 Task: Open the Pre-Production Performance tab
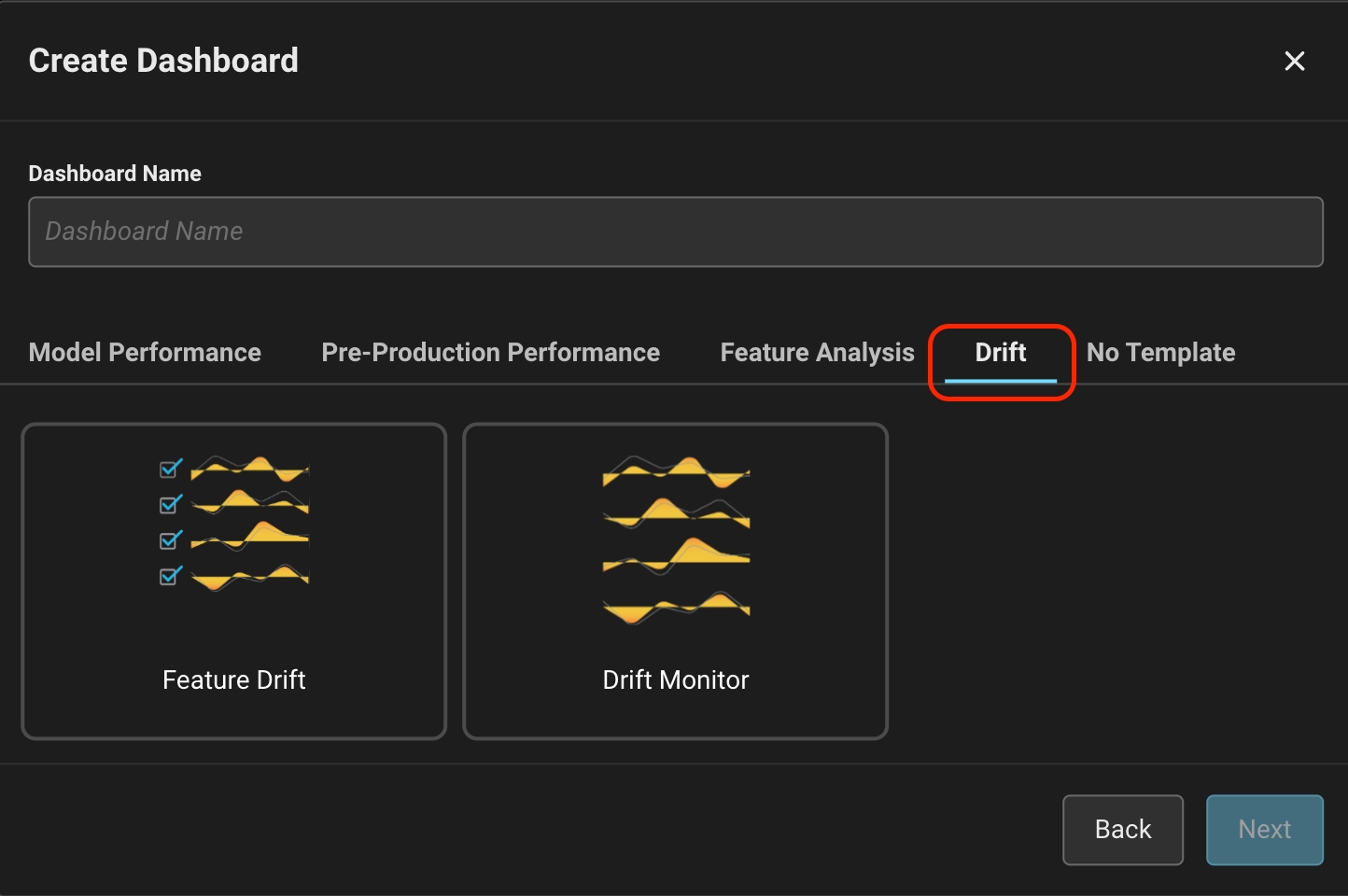click(x=490, y=353)
